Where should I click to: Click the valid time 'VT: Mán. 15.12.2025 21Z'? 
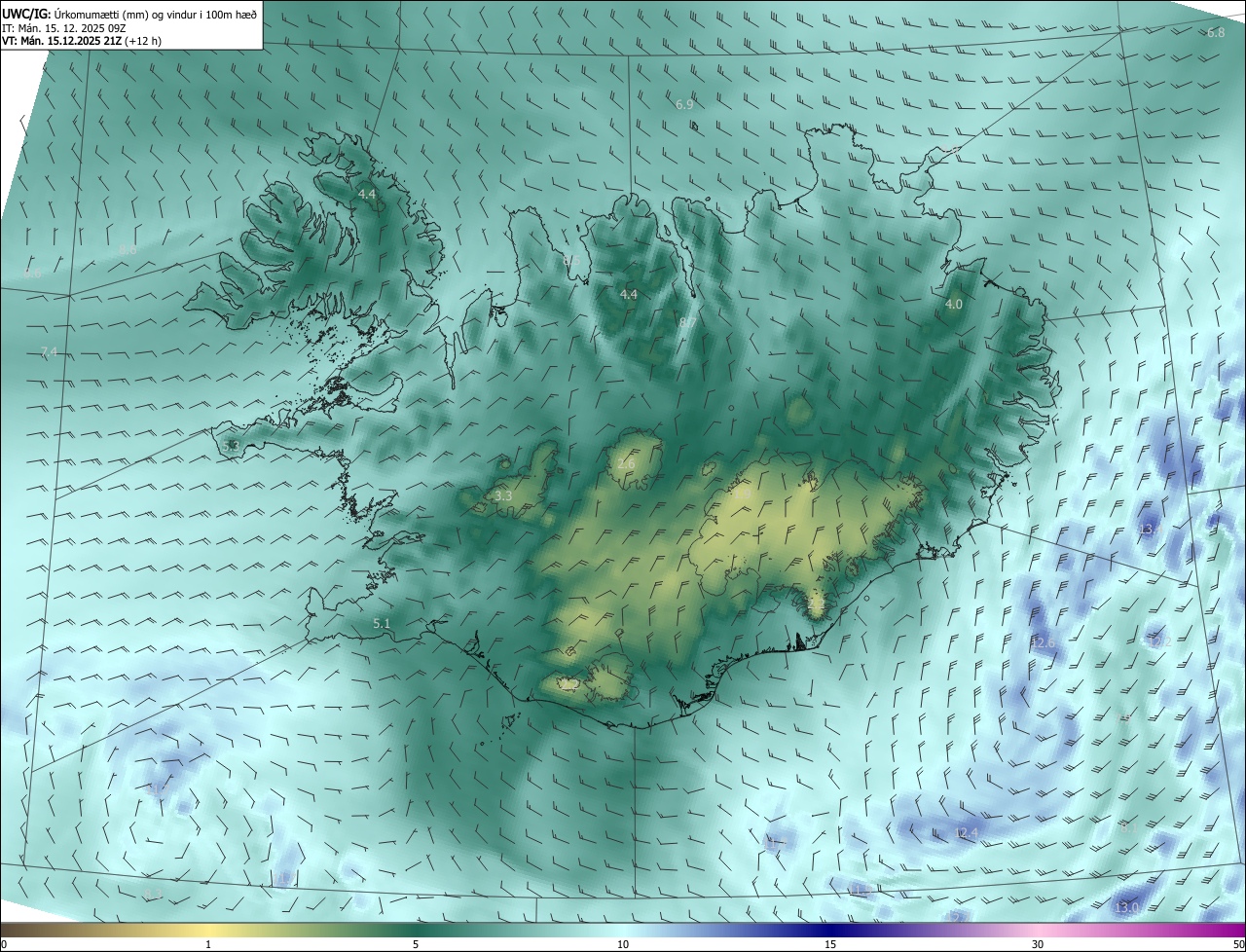[x=61, y=41]
